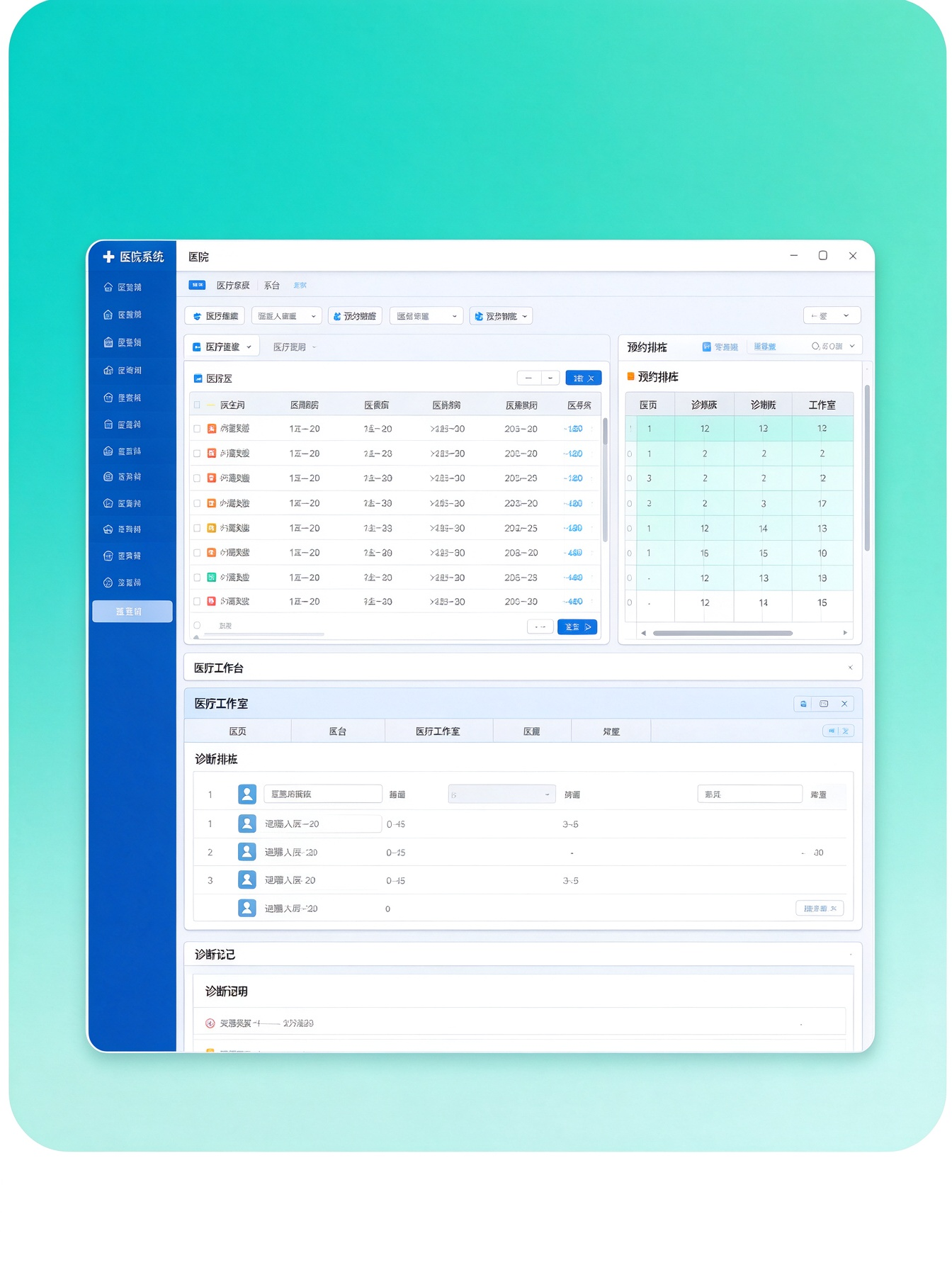This screenshot has width=952, height=1270.
Task: Click the avatar icon in diagnosis row 2
Action: (x=246, y=851)
